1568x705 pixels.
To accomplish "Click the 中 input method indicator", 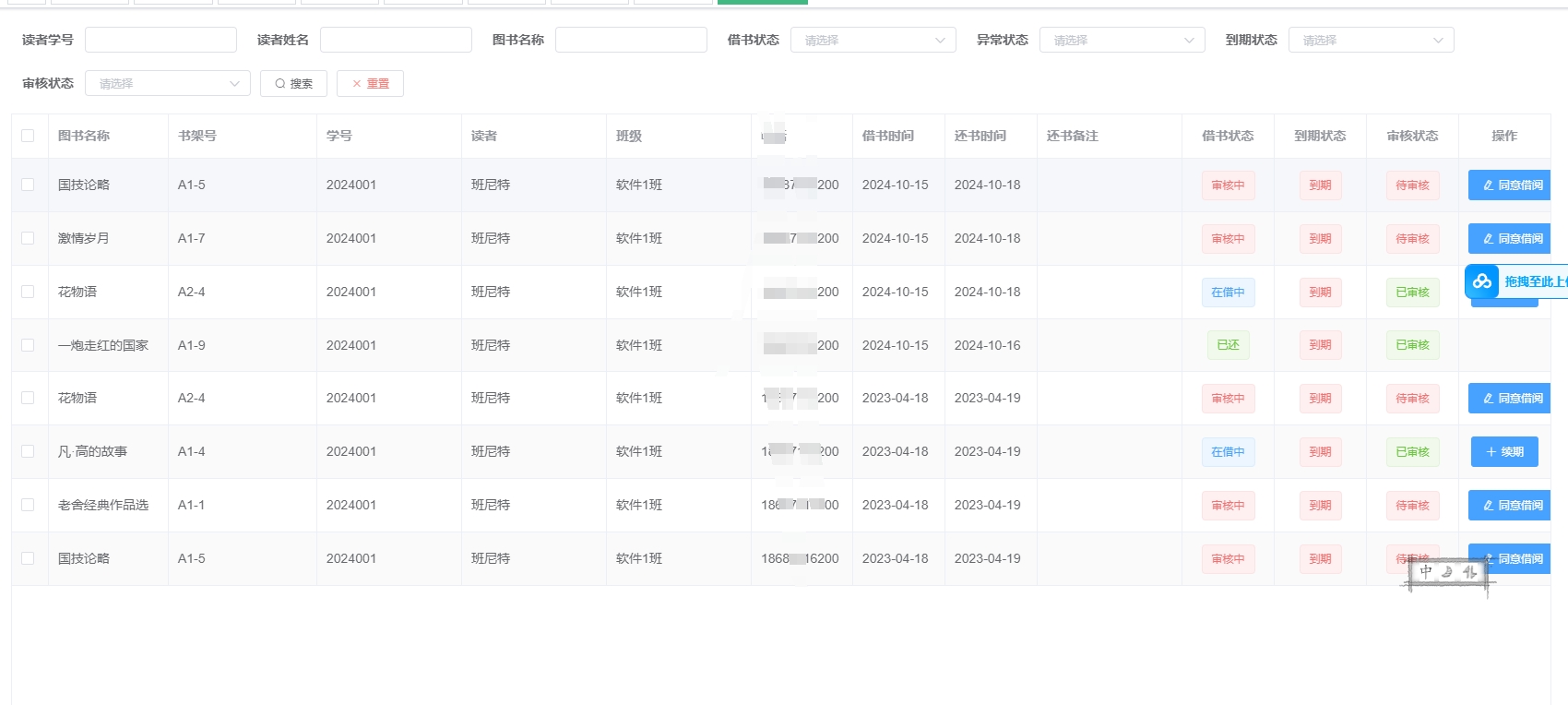I will (1426, 572).
